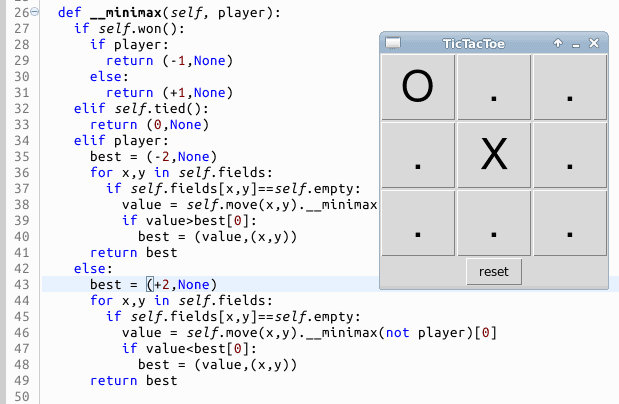Click the center cell showing X
Image resolution: width=619 pixels, height=404 pixels.
(494, 155)
